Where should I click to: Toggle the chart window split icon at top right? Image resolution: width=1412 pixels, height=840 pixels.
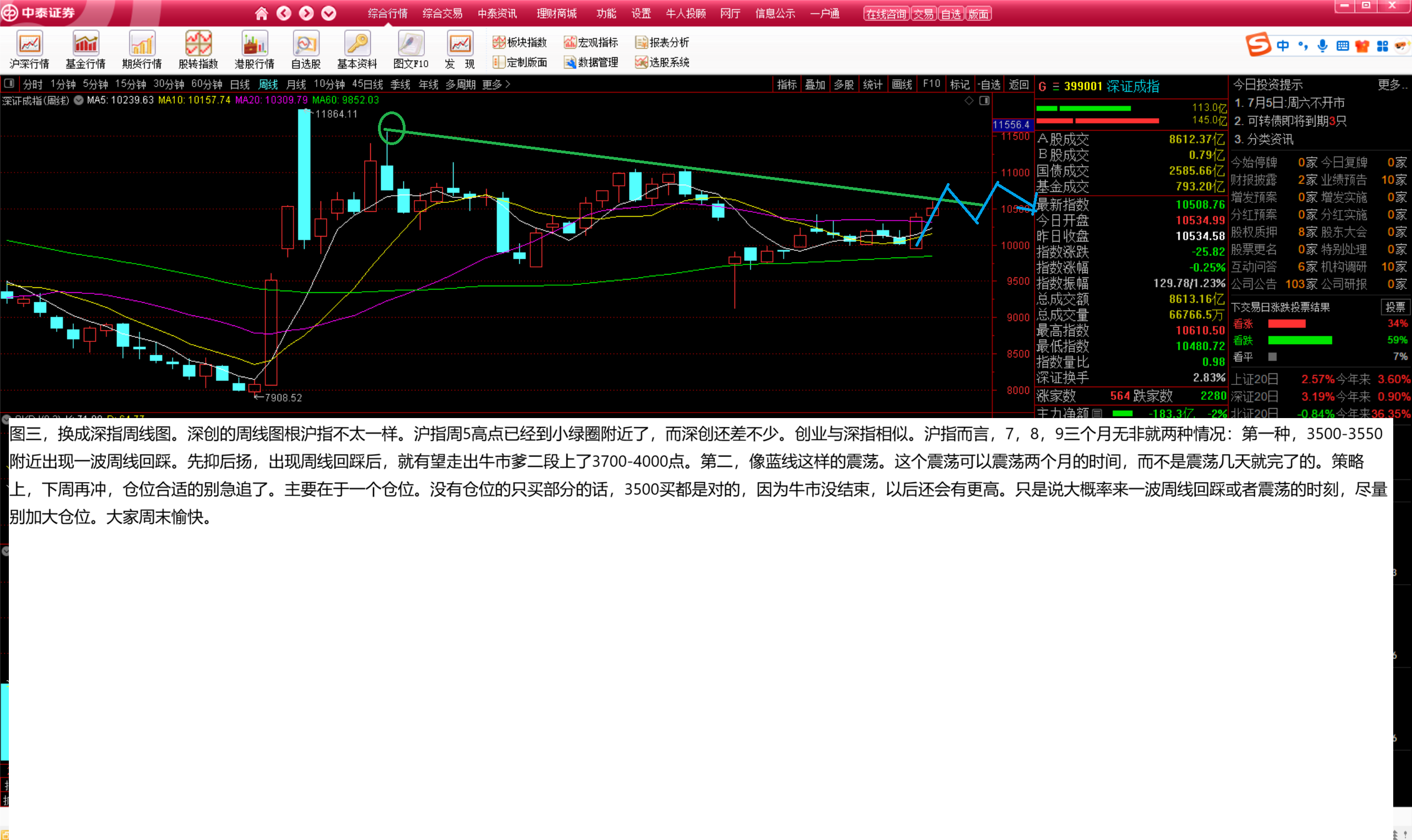[x=984, y=100]
